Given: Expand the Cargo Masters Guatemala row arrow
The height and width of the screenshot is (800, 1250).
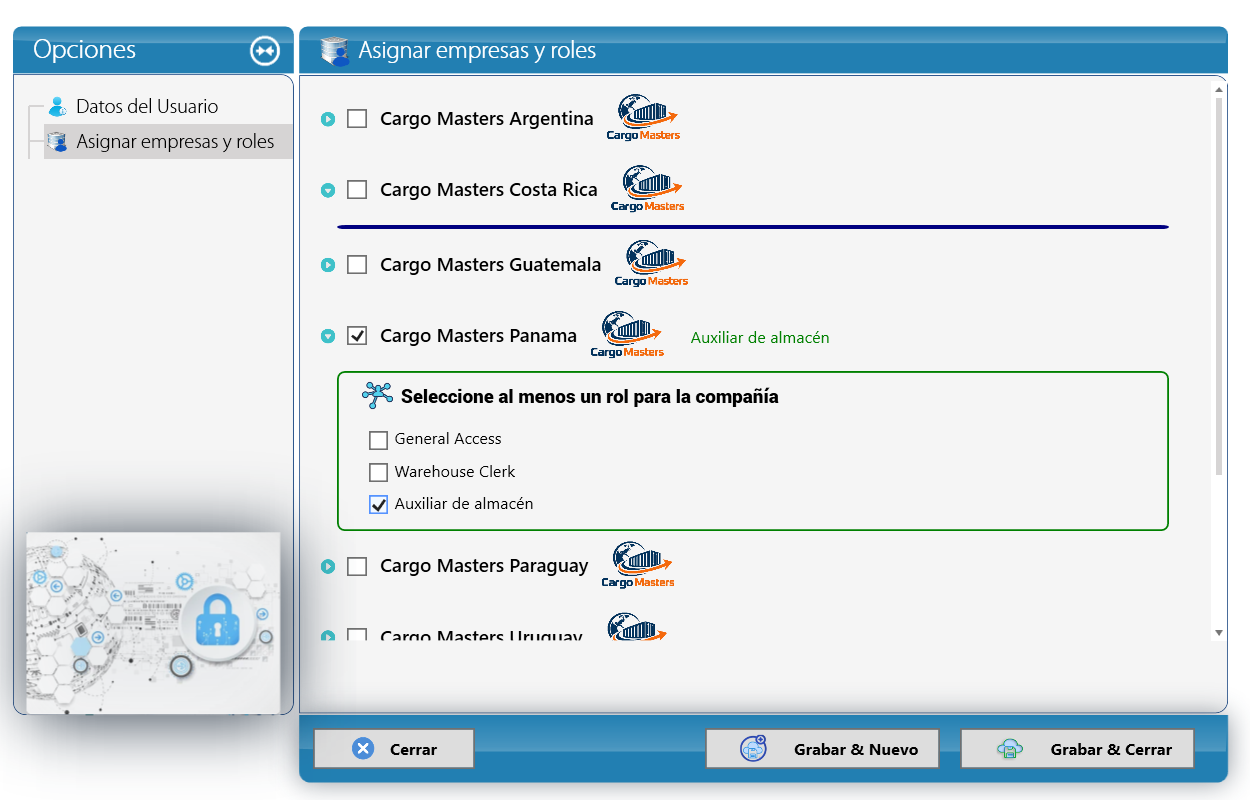Looking at the screenshot, I should [x=327, y=265].
